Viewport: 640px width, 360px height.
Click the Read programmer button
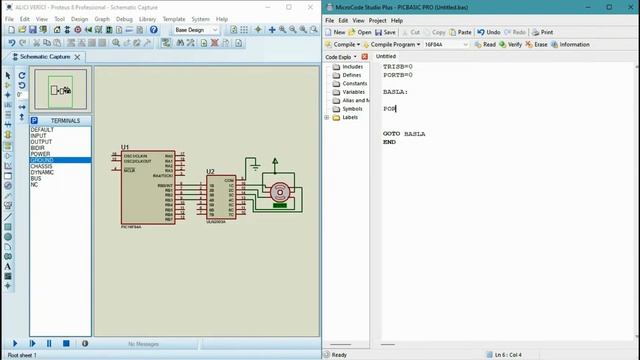click(485, 44)
